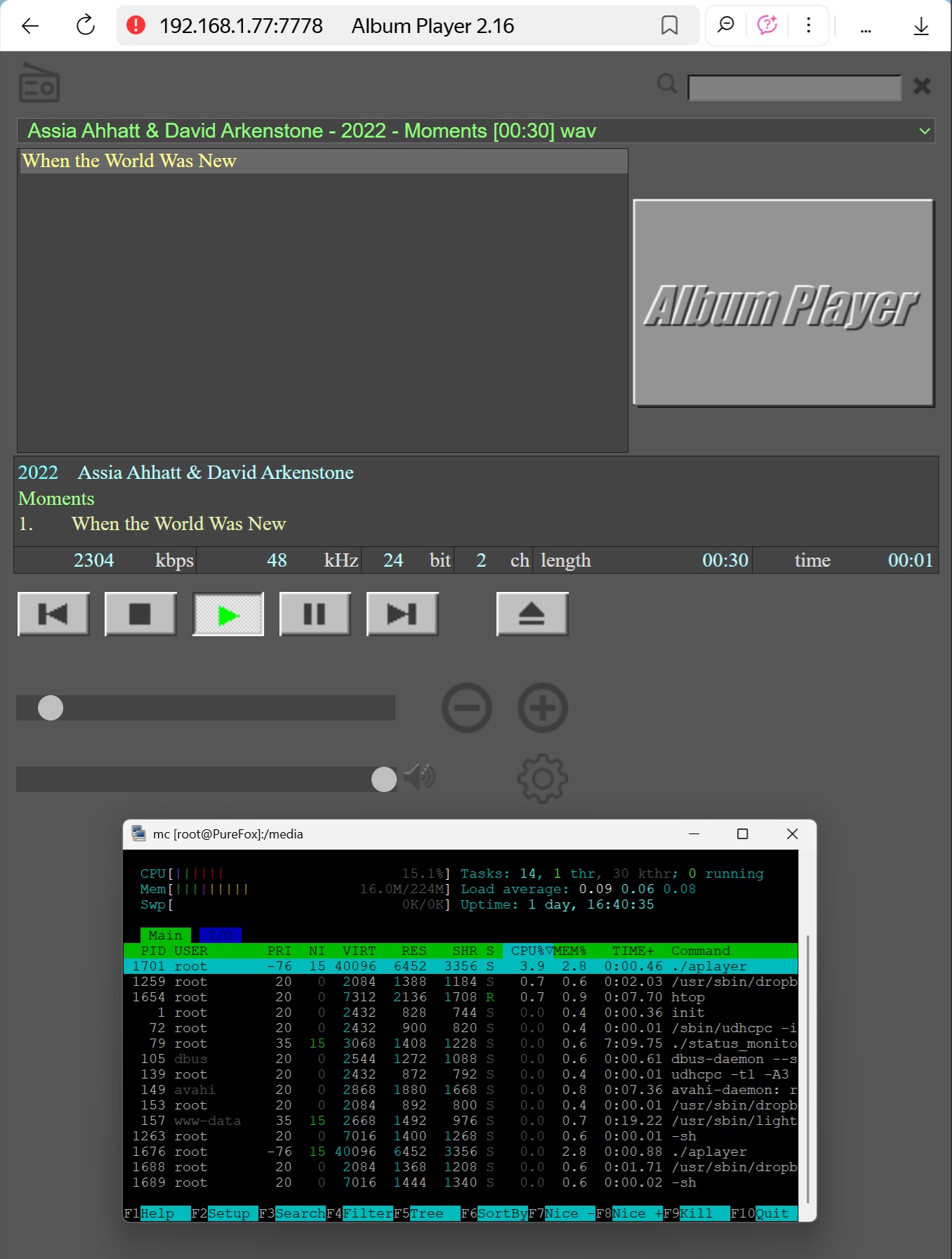Viewport: 952px width, 1259px height.
Task: Clear search with the X icon
Action: [921, 86]
